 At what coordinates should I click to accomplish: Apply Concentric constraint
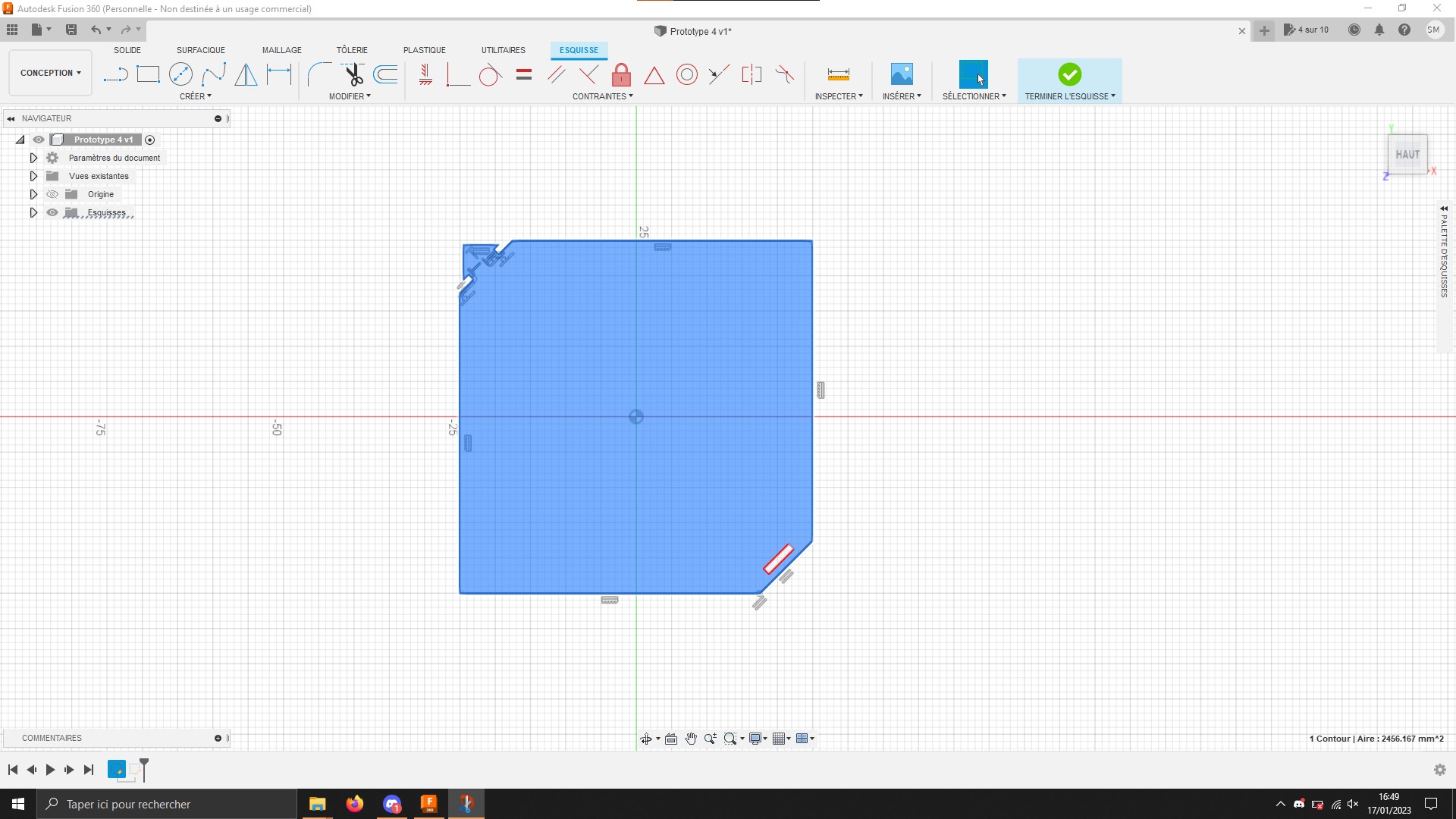pos(687,74)
